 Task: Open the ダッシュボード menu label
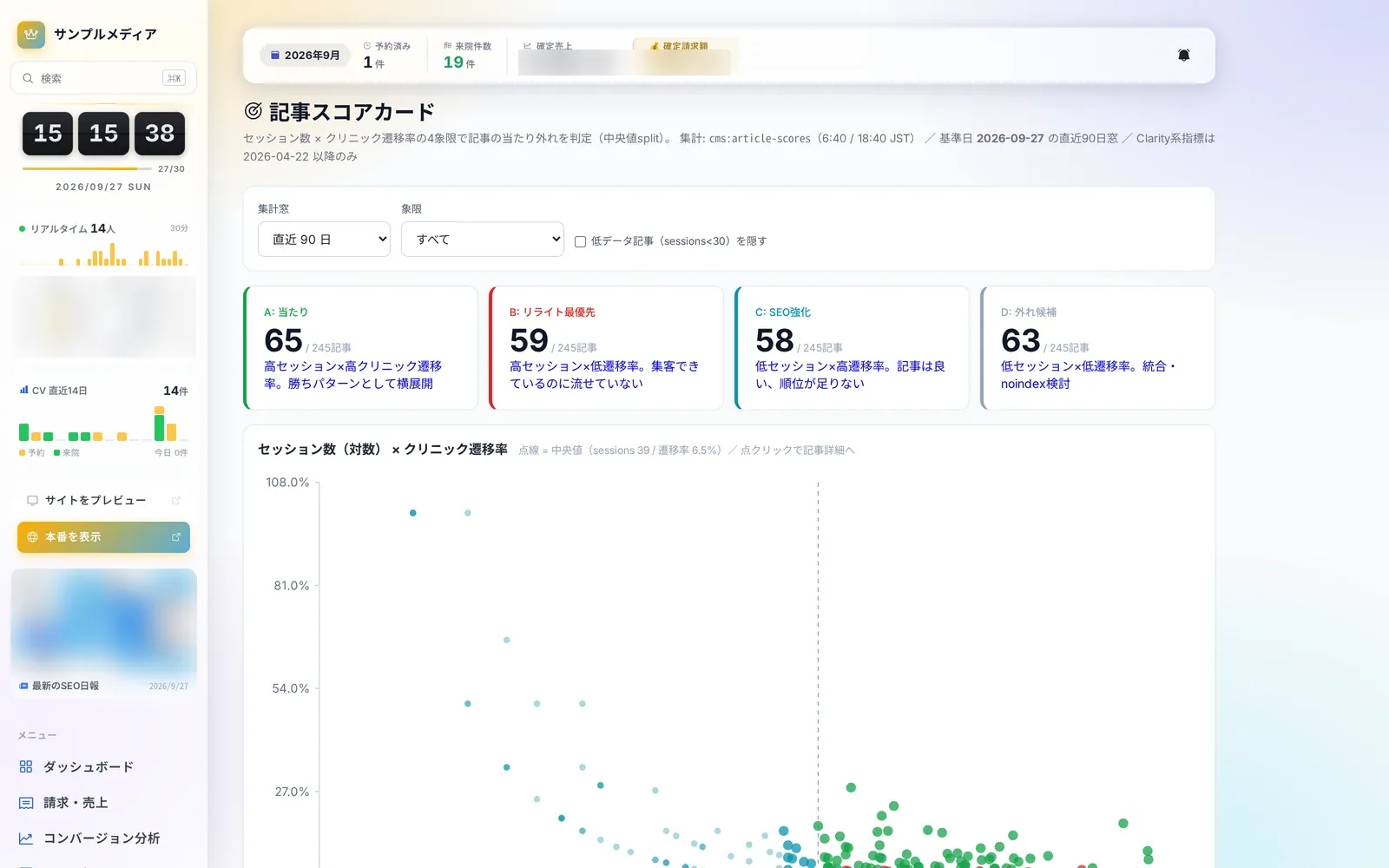pyautogui.click(x=89, y=767)
